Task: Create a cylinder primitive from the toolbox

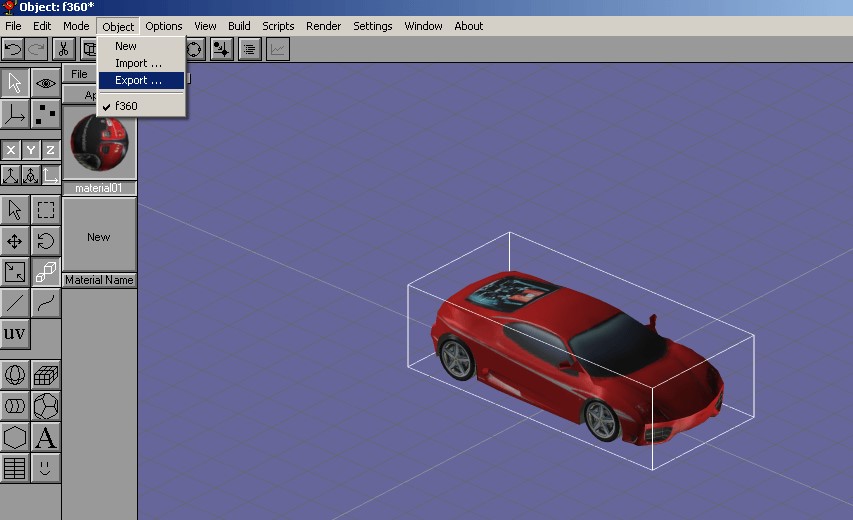Action: (15, 407)
